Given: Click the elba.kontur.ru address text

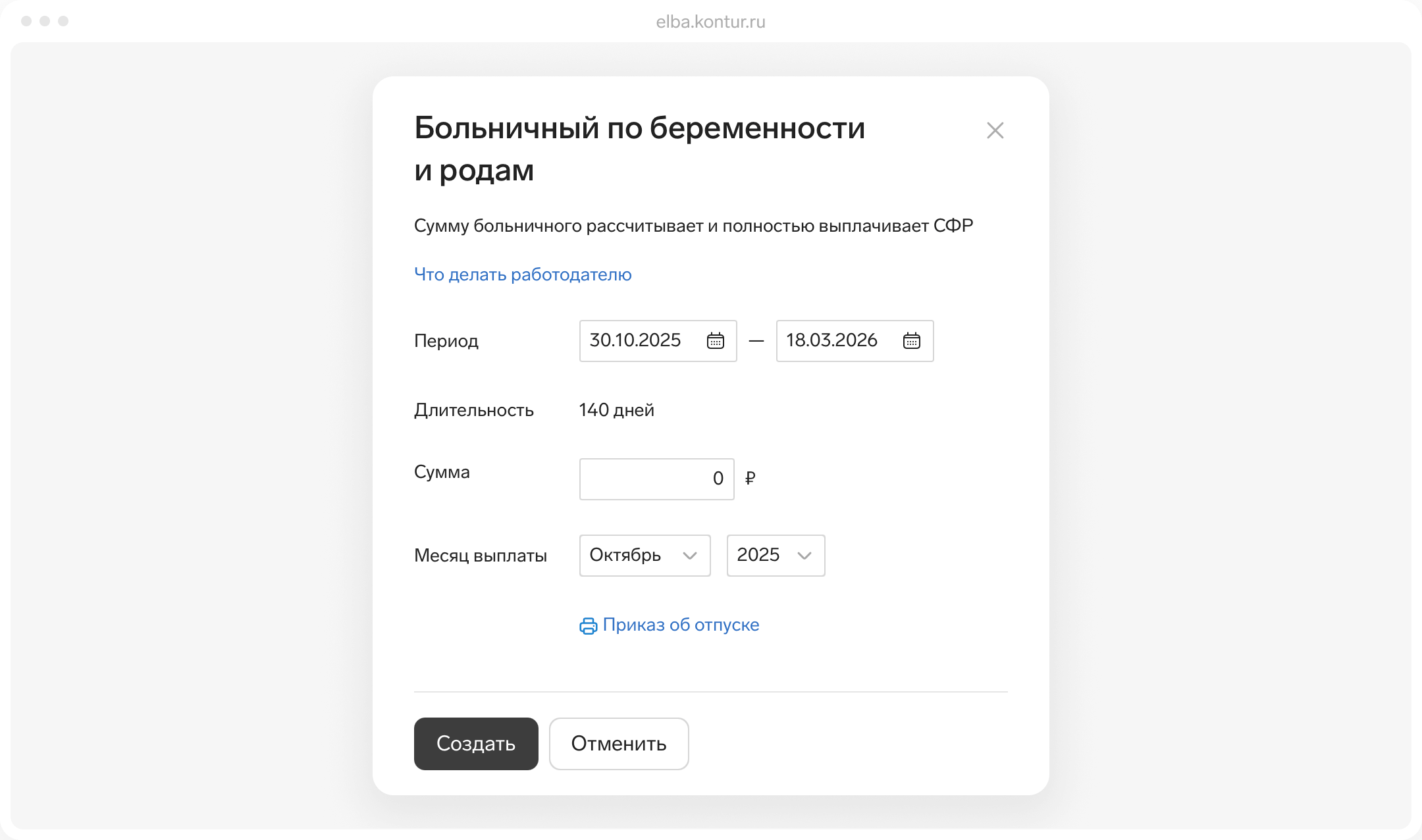Looking at the screenshot, I should coord(710,22).
